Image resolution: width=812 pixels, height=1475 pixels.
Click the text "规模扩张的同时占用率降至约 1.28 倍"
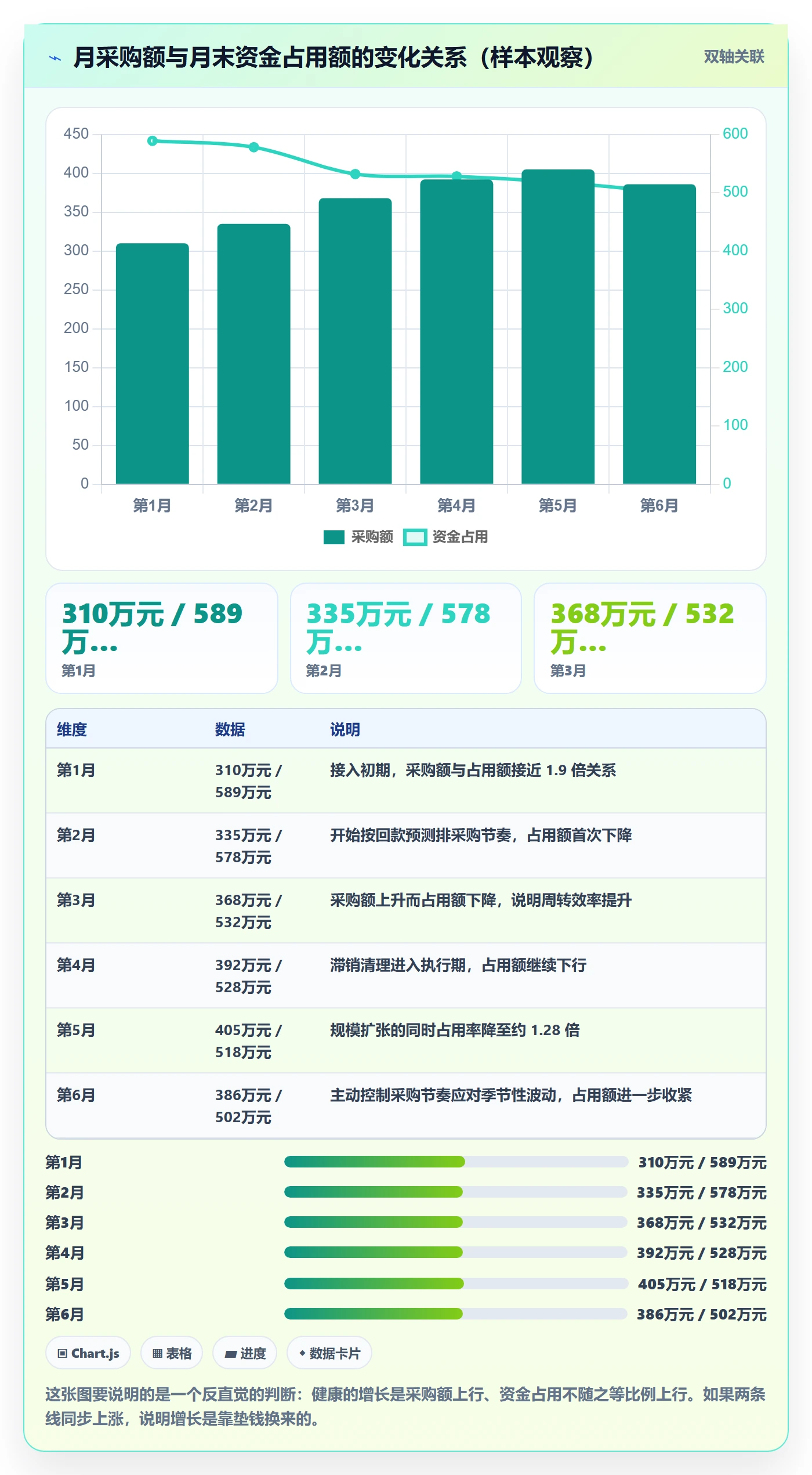(x=455, y=1030)
